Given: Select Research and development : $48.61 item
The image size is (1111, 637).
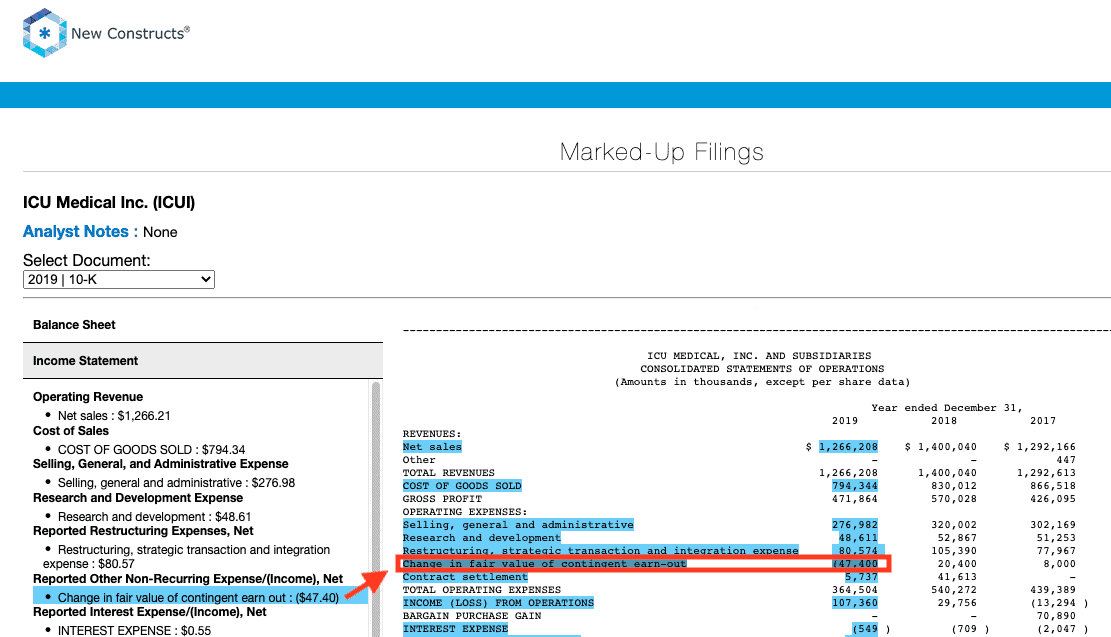Looking at the screenshot, I should click(x=154, y=517).
